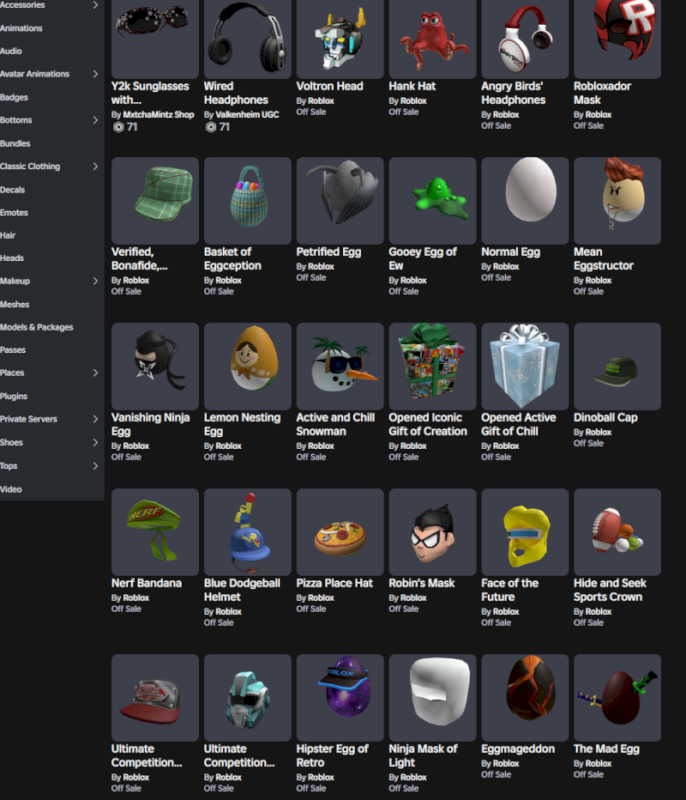Select the Wired Headphones thumbnail
Image resolution: width=686 pixels, height=800 pixels.
coord(247,39)
